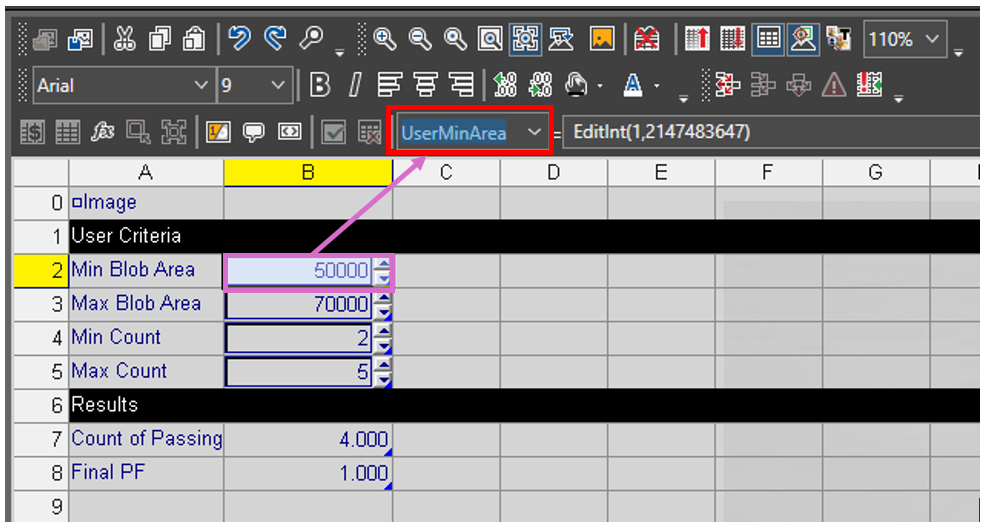Open the top toolbar overflow arrow after zoom
The width and height of the screenshot is (985, 525).
point(959,53)
